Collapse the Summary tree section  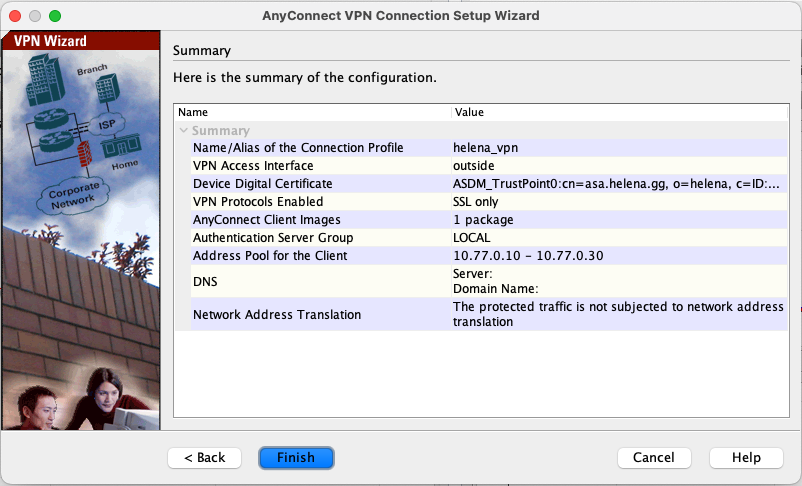183,131
